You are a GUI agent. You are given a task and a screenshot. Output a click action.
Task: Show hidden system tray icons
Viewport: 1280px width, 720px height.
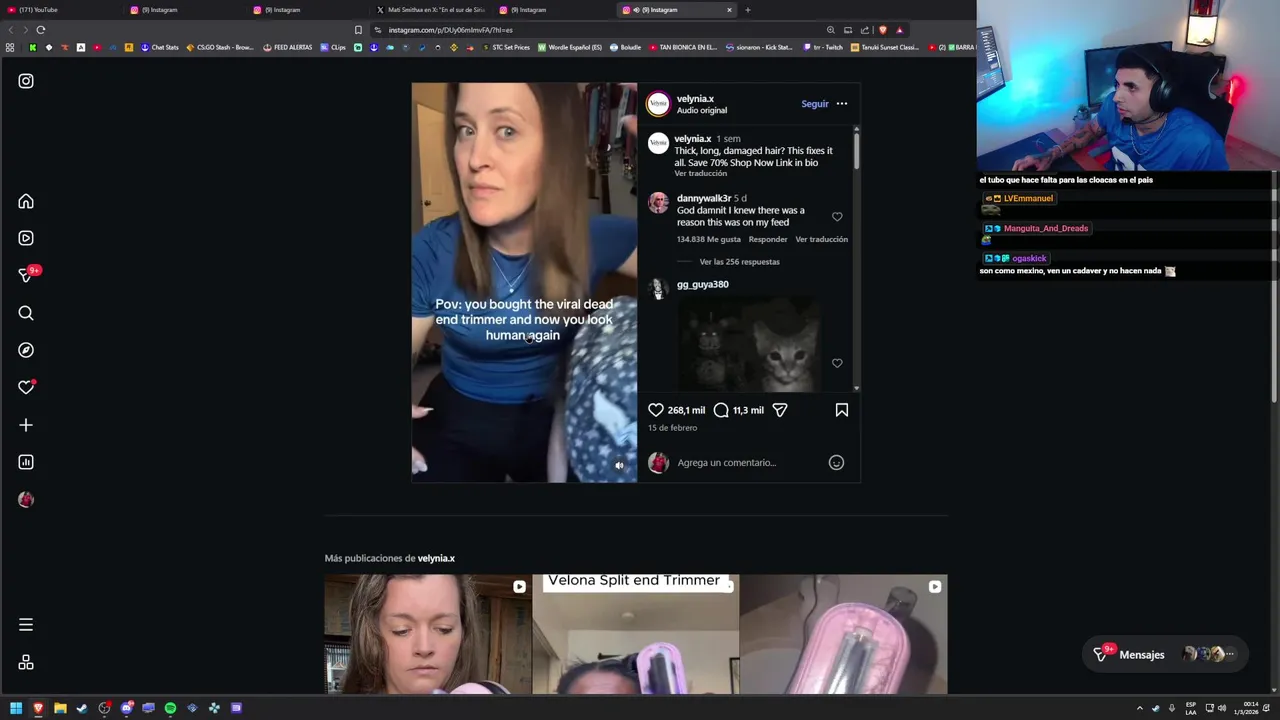tap(1139, 708)
